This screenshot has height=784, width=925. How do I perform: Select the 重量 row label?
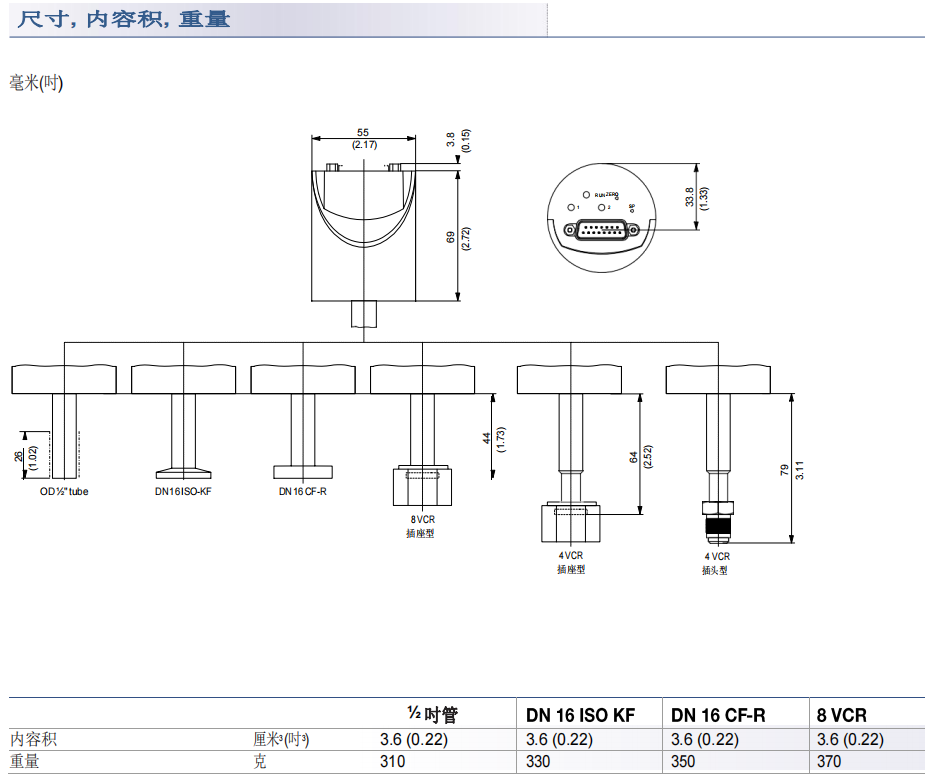coord(25,762)
